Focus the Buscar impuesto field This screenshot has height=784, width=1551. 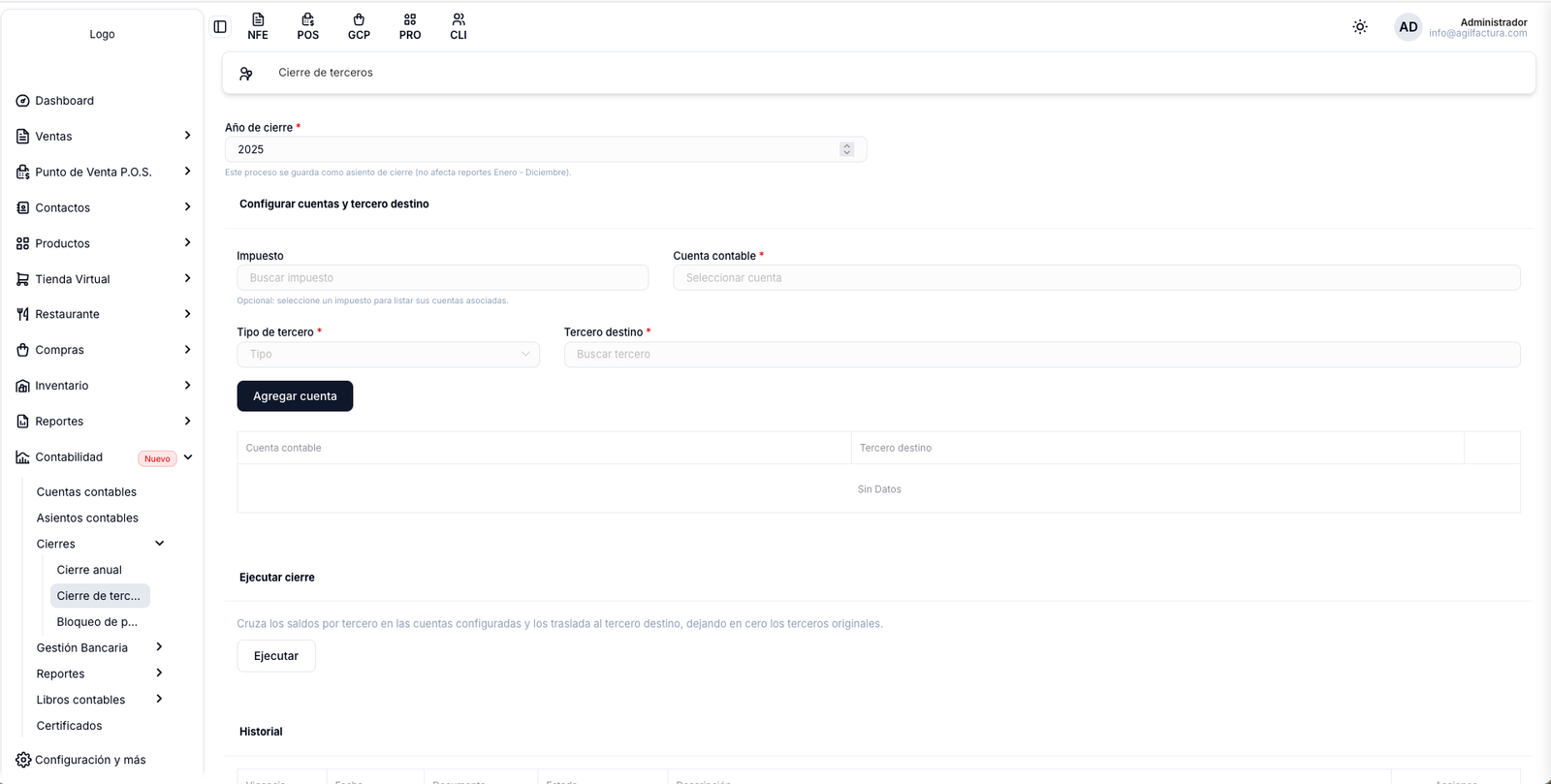tap(442, 278)
